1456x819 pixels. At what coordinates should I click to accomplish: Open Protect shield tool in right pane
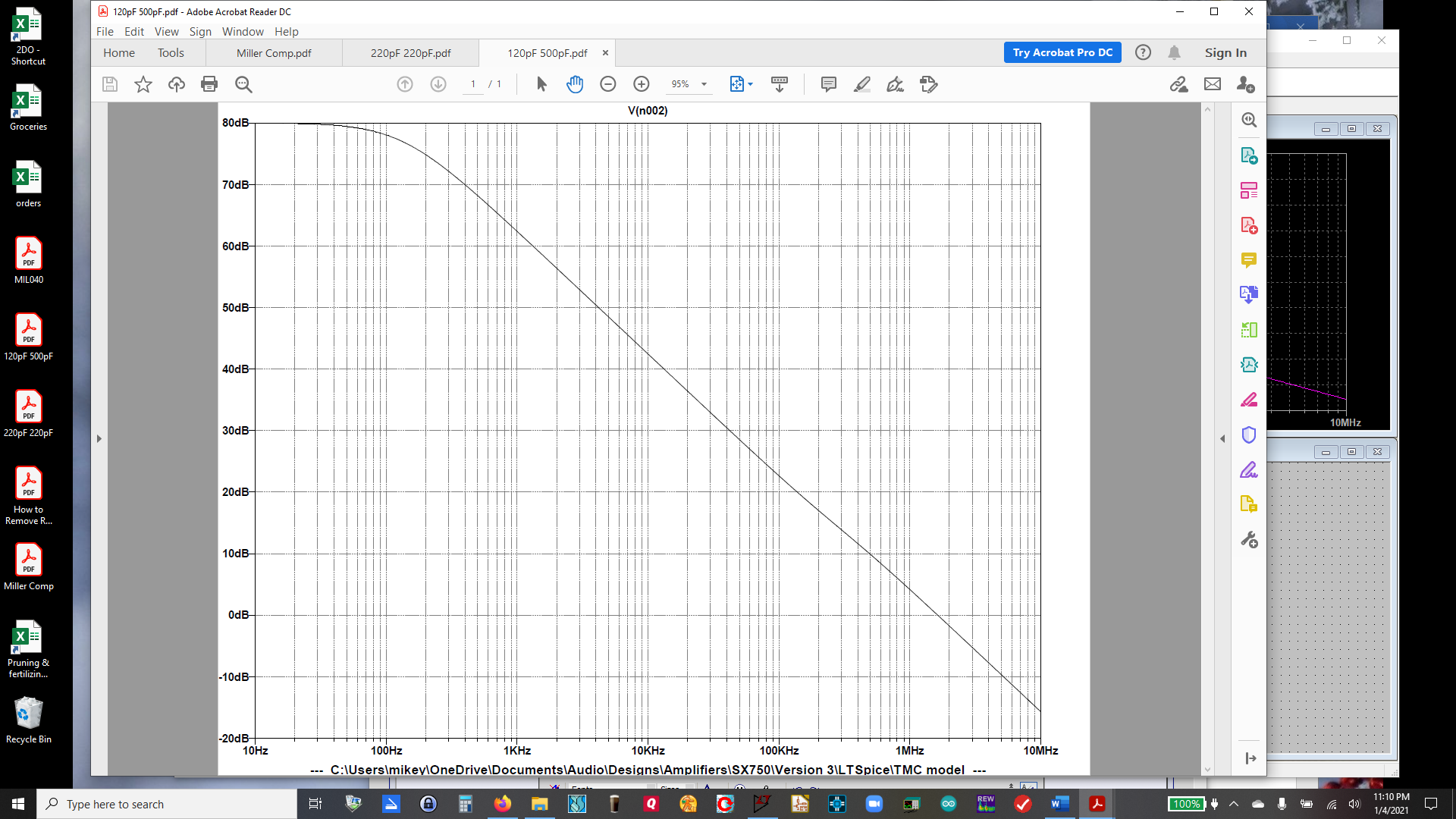[1249, 435]
